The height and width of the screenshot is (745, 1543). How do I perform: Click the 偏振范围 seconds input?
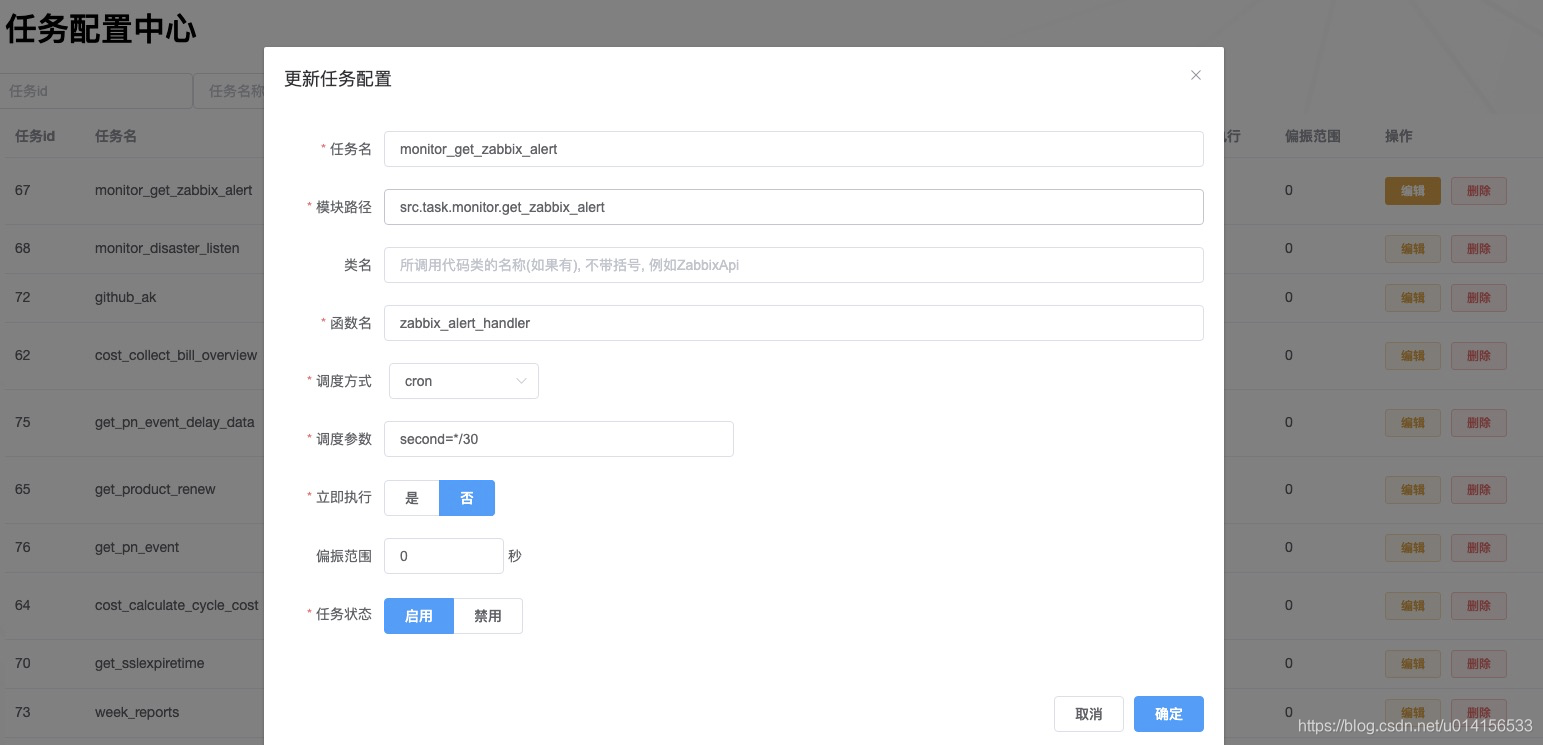(443, 556)
